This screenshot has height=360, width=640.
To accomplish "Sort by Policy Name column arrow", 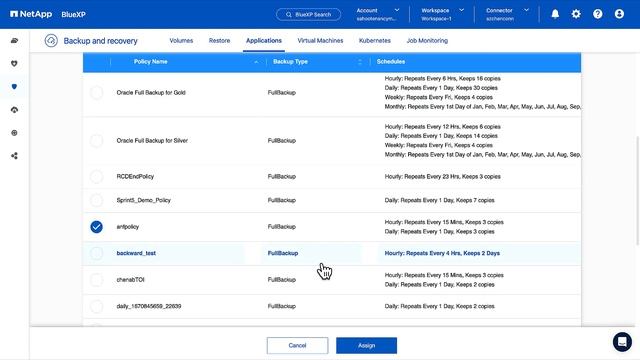I will click(256, 62).
